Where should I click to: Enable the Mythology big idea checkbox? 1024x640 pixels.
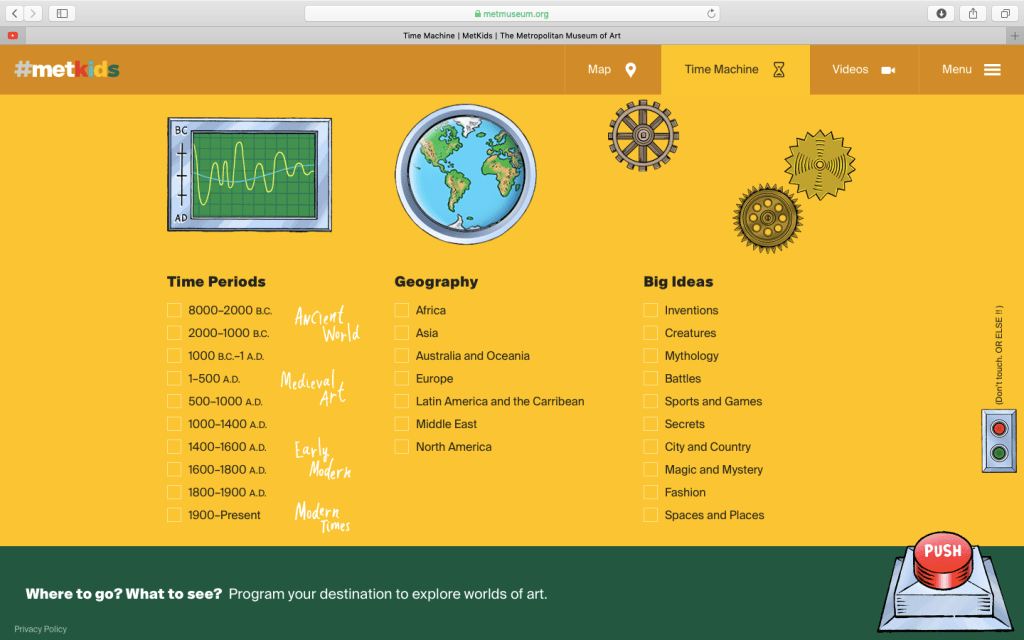coord(651,356)
